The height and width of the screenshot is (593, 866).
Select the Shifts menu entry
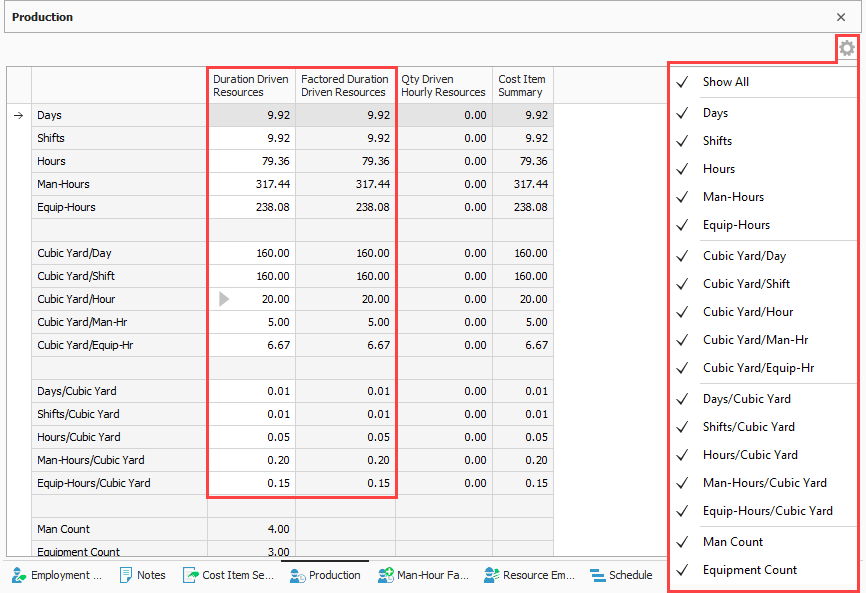tap(717, 141)
